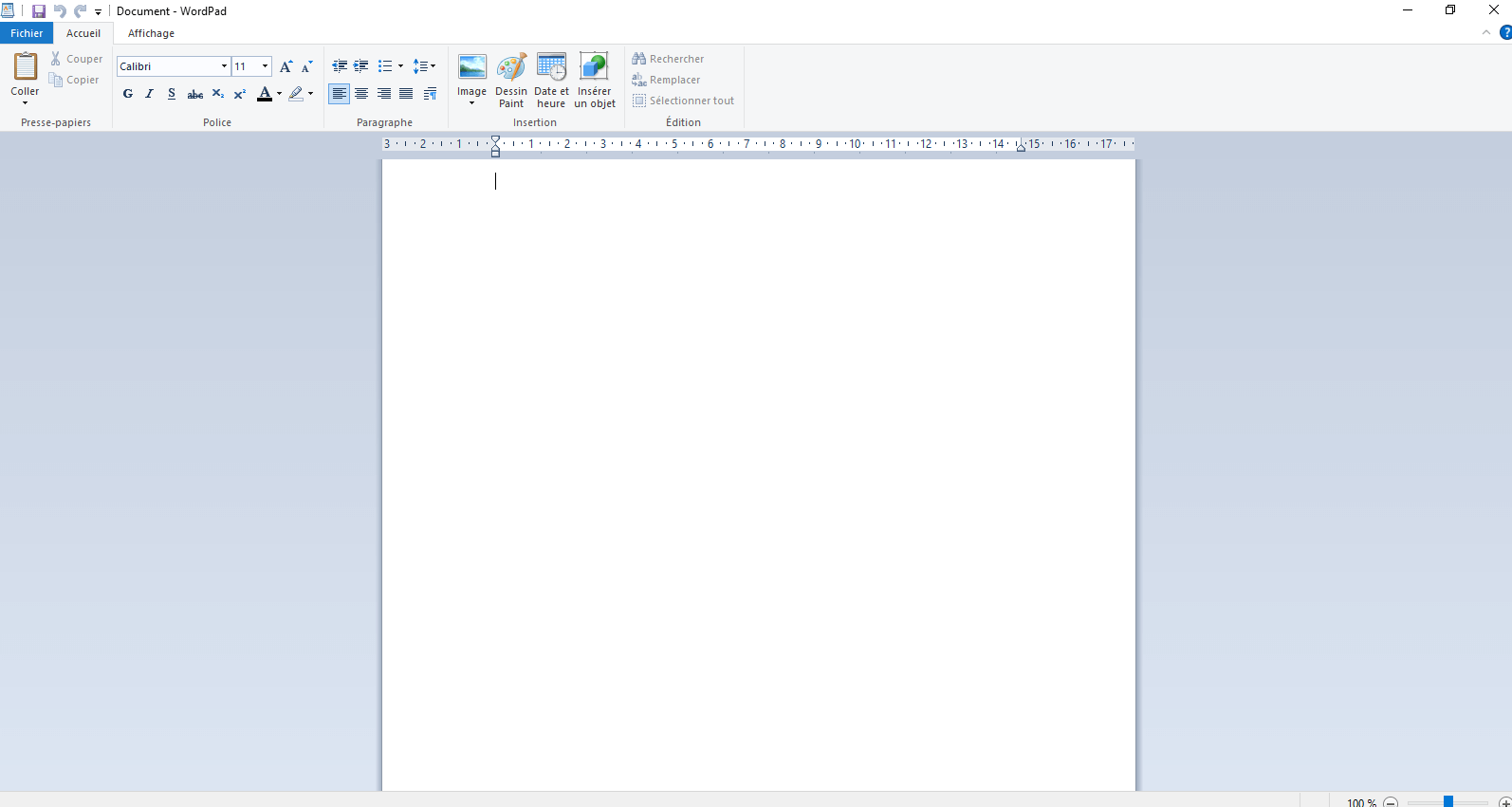Toggle bold (G) formatting
The image size is (1512, 807).
point(128,94)
